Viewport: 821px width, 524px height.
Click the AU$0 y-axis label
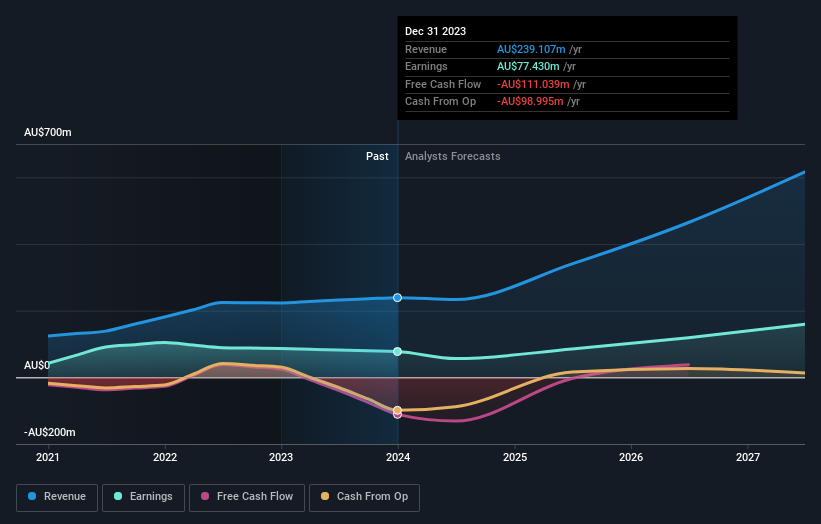[37, 365]
